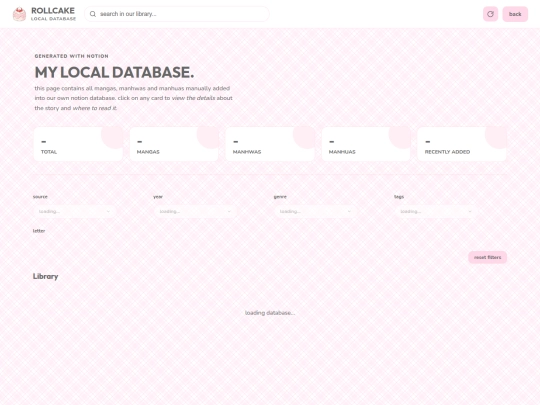This screenshot has width=540, height=405.
Task: Select the TOTAL stat card
Action: tap(78, 144)
